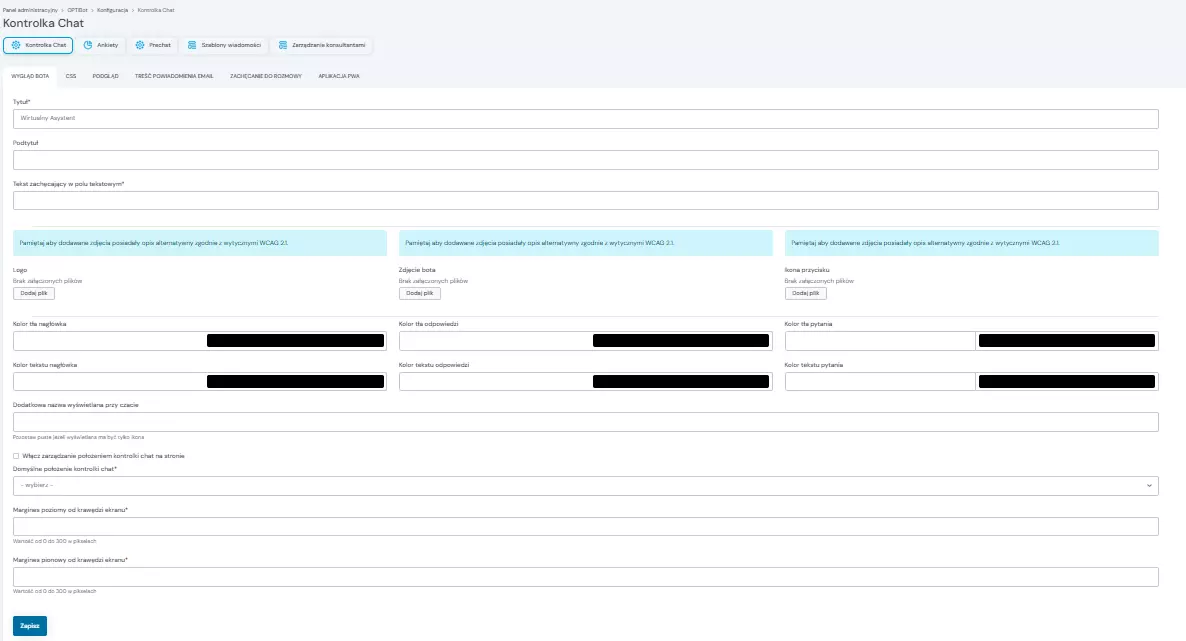Click the Zarządzanie konsultantami icon
This screenshot has height=641, width=1186.
(283, 45)
